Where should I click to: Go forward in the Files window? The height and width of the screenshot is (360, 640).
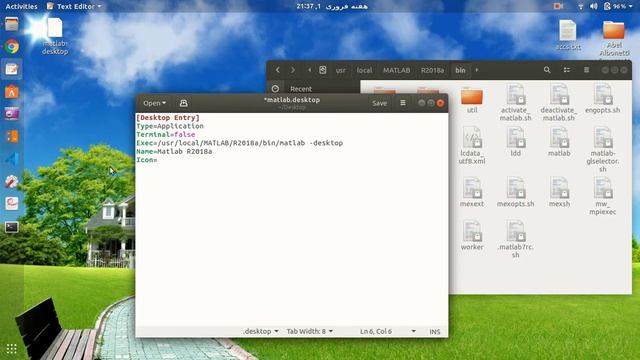click(x=293, y=70)
